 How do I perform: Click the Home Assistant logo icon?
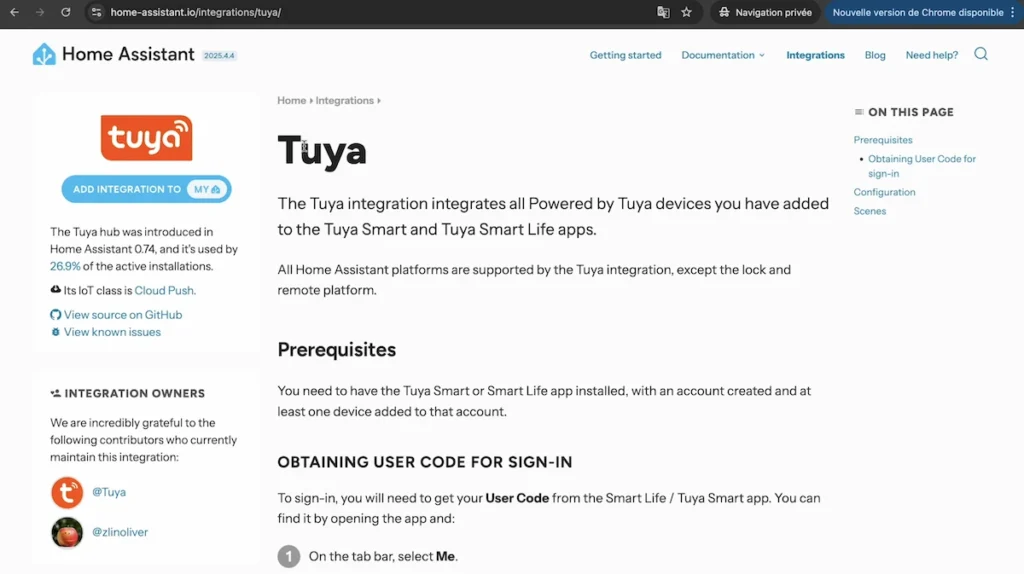tap(44, 54)
